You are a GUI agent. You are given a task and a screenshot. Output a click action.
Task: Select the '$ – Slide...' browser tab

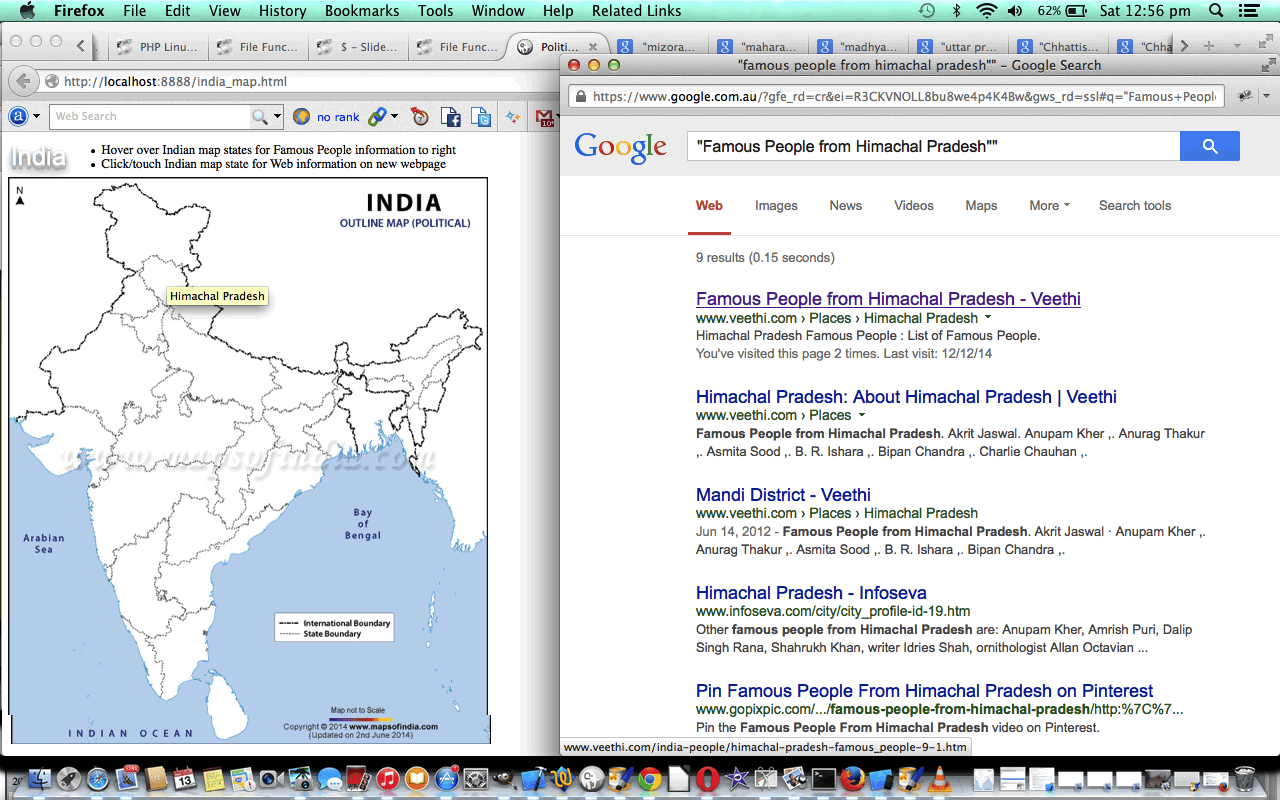(357, 47)
